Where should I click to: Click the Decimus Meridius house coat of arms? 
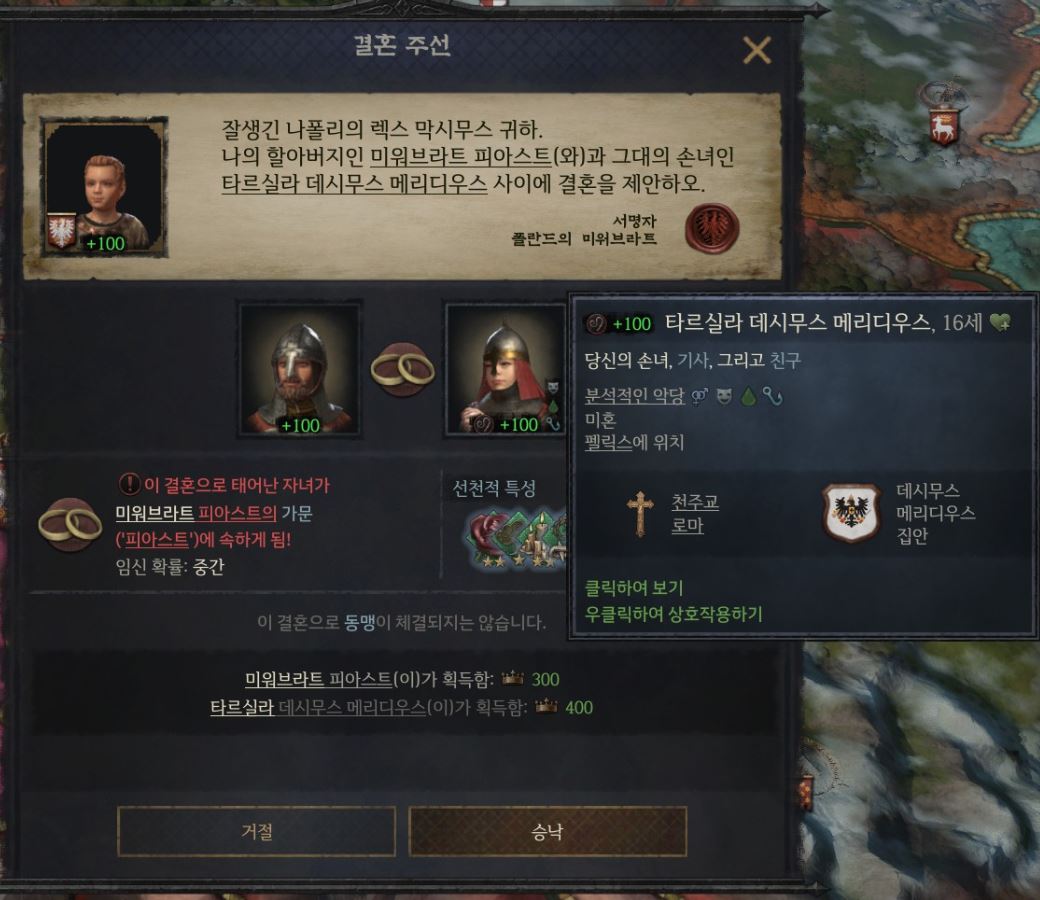coord(852,513)
